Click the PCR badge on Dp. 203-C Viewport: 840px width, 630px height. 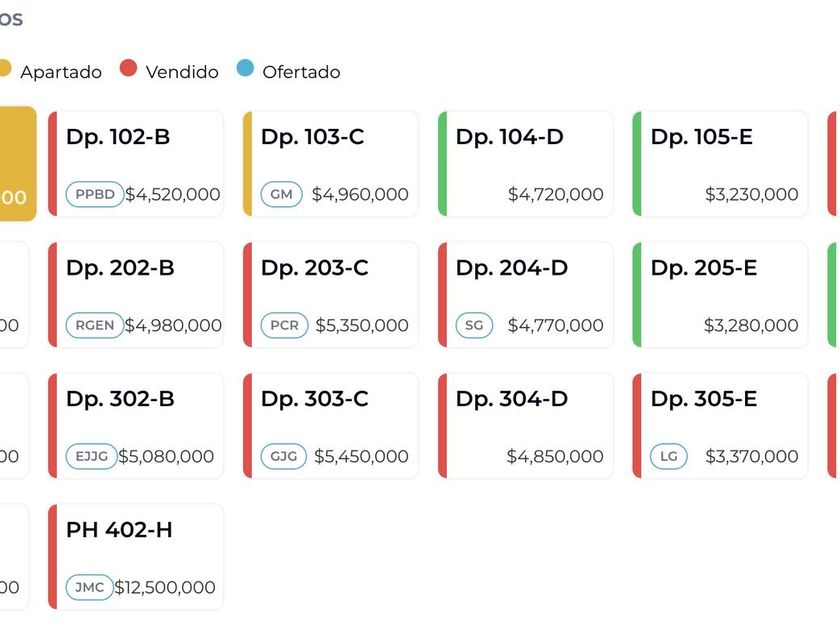pyautogui.click(x=284, y=325)
